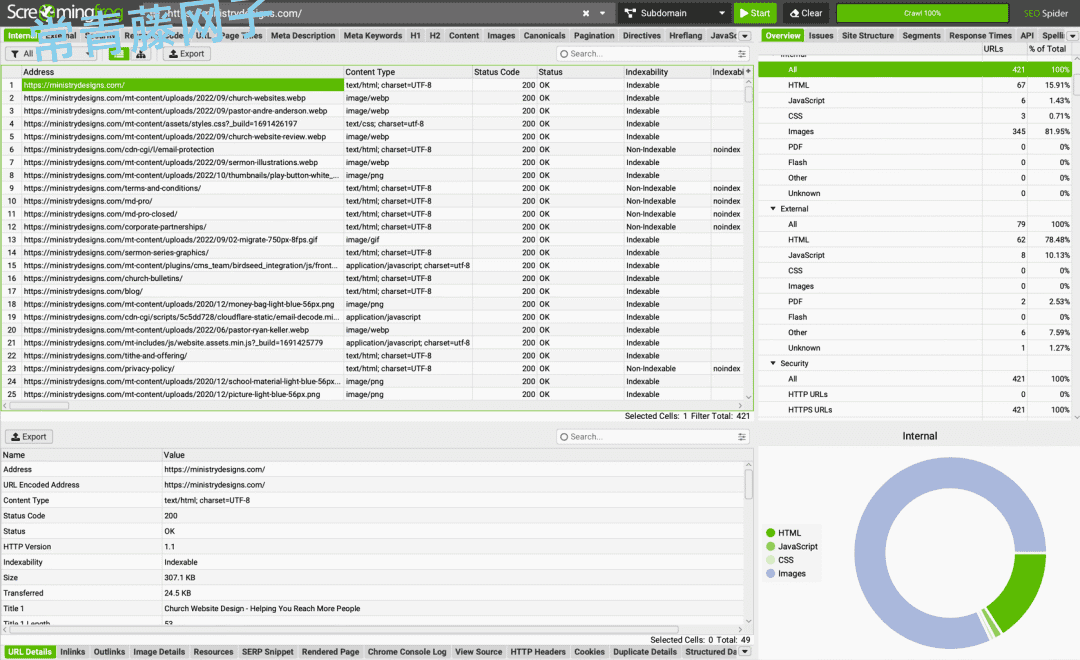This screenshot has width=1080, height=660.
Task: Collapse the External section in overview
Action: click(773, 209)
